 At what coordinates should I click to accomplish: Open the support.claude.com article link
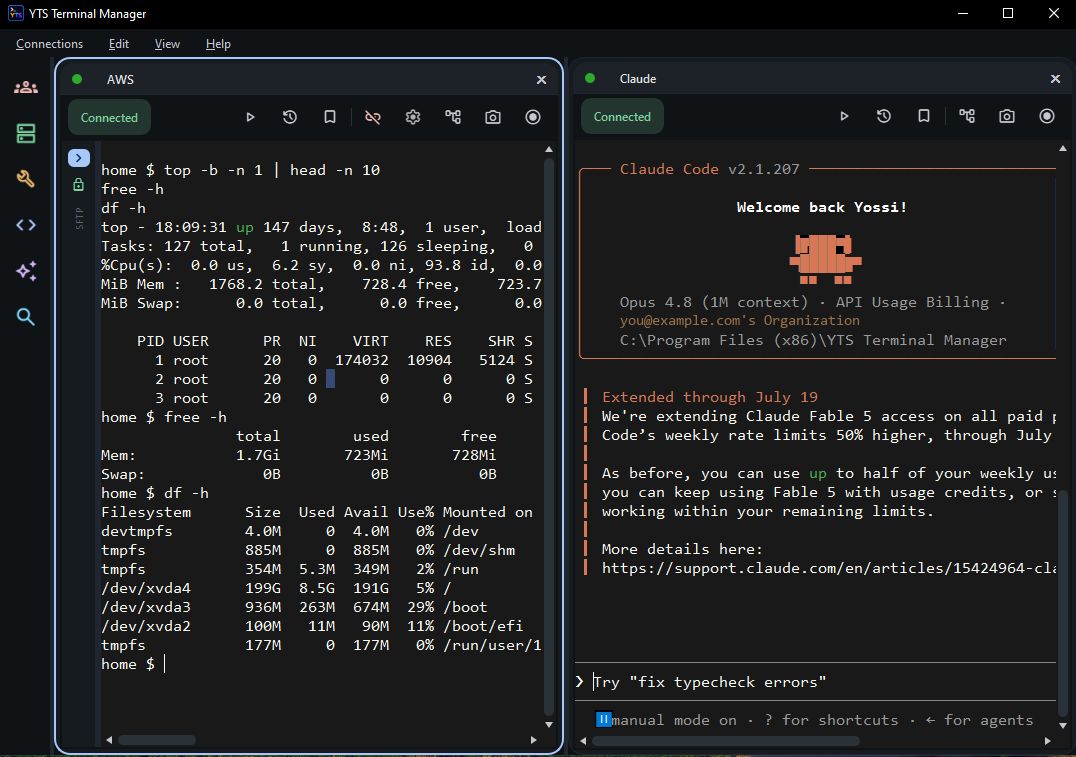pos(828,568)
